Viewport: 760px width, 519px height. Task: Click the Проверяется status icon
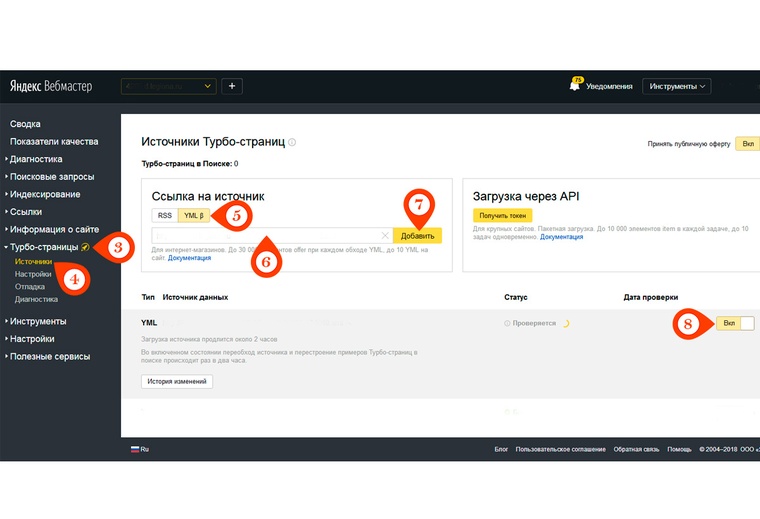507,324
